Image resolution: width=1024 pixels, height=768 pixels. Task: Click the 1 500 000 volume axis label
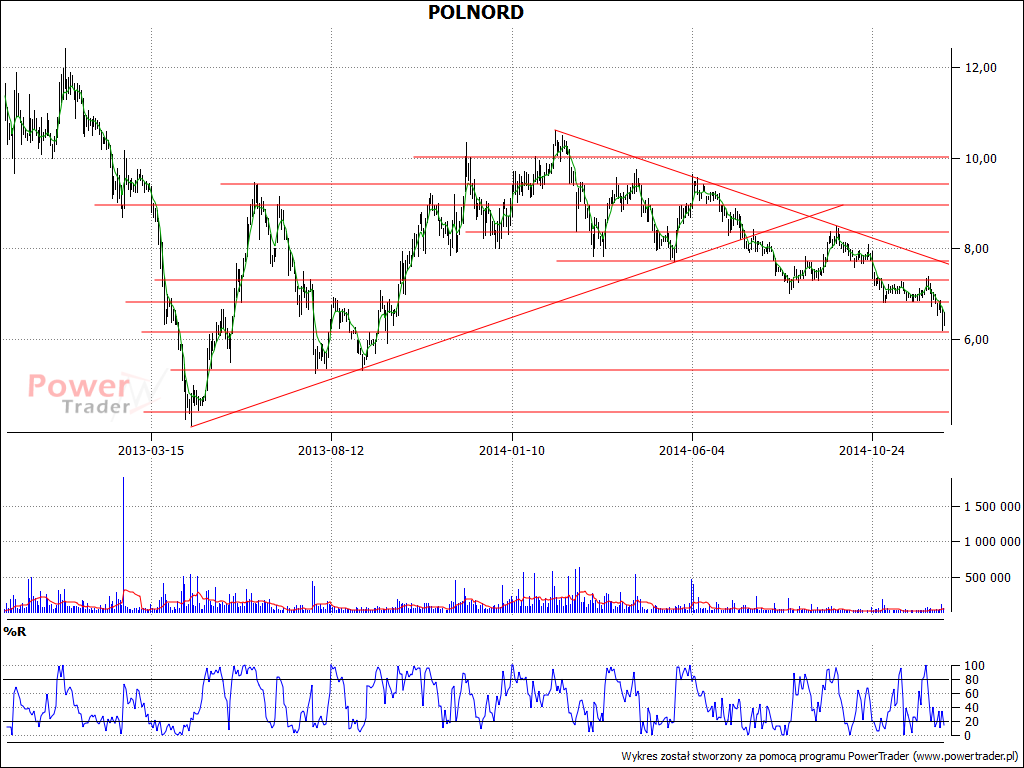point(993,506)
